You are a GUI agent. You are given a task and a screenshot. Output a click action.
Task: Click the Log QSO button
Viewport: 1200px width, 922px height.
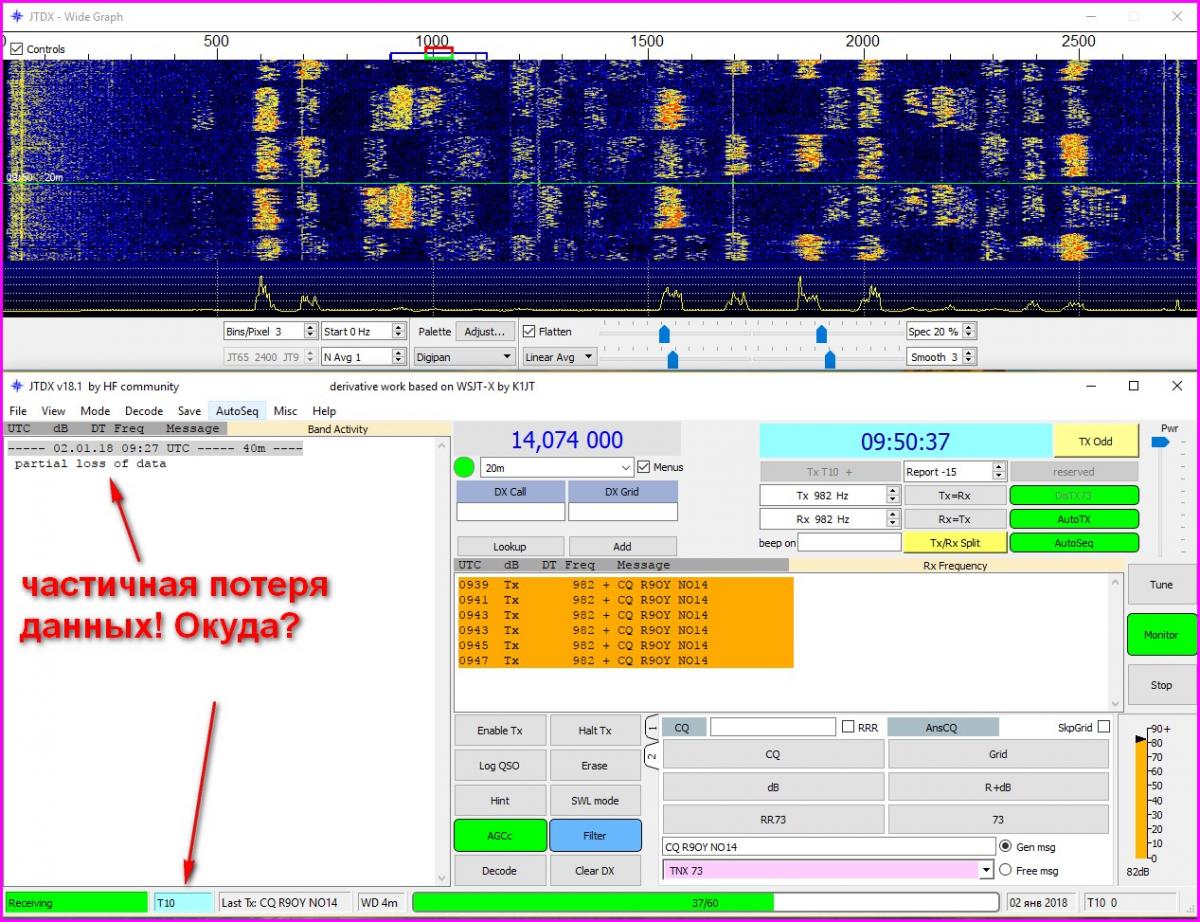pyautogui.click(x=501, y=766)
